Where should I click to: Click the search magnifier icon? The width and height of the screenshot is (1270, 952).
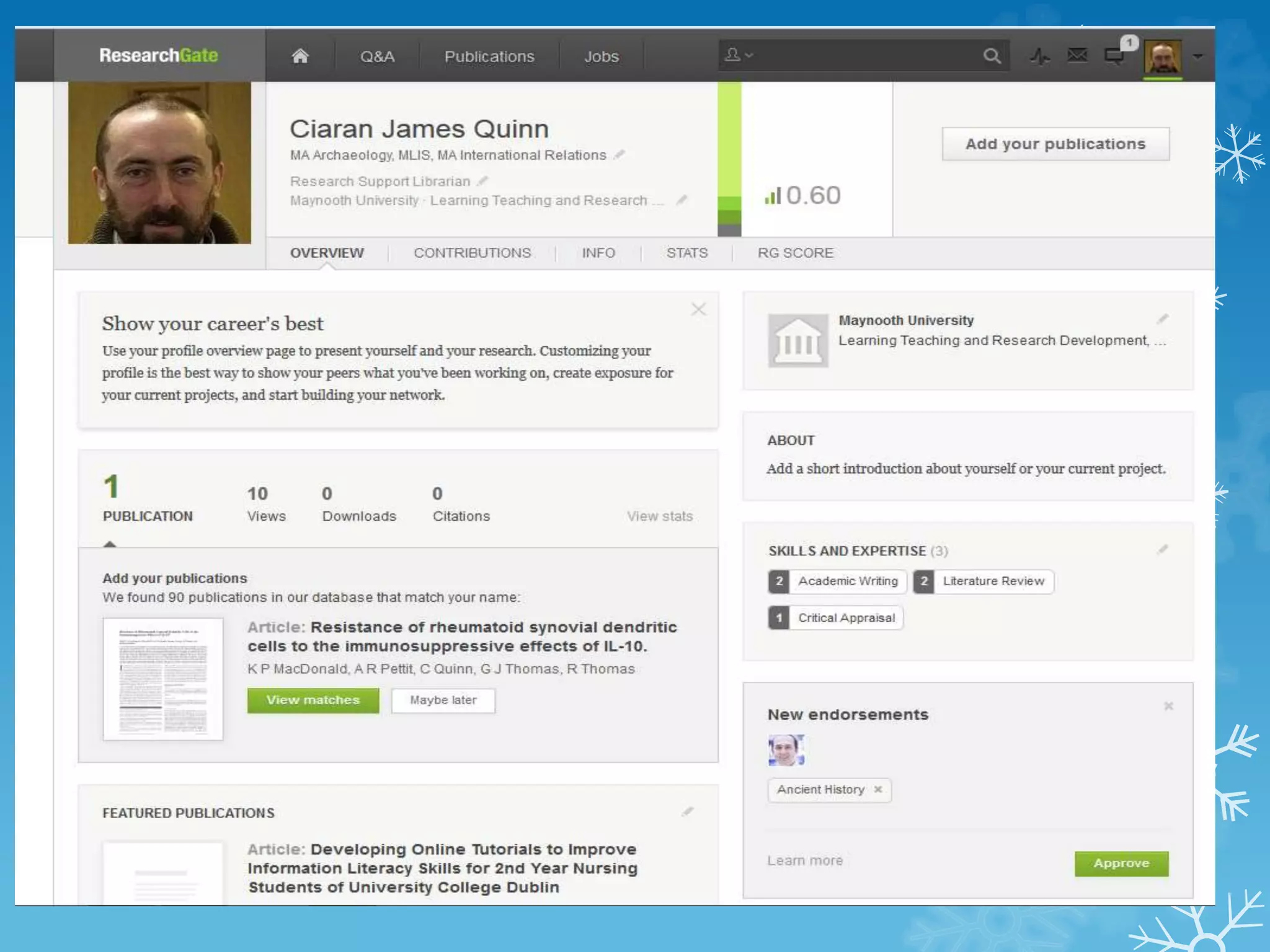point(992,56)
